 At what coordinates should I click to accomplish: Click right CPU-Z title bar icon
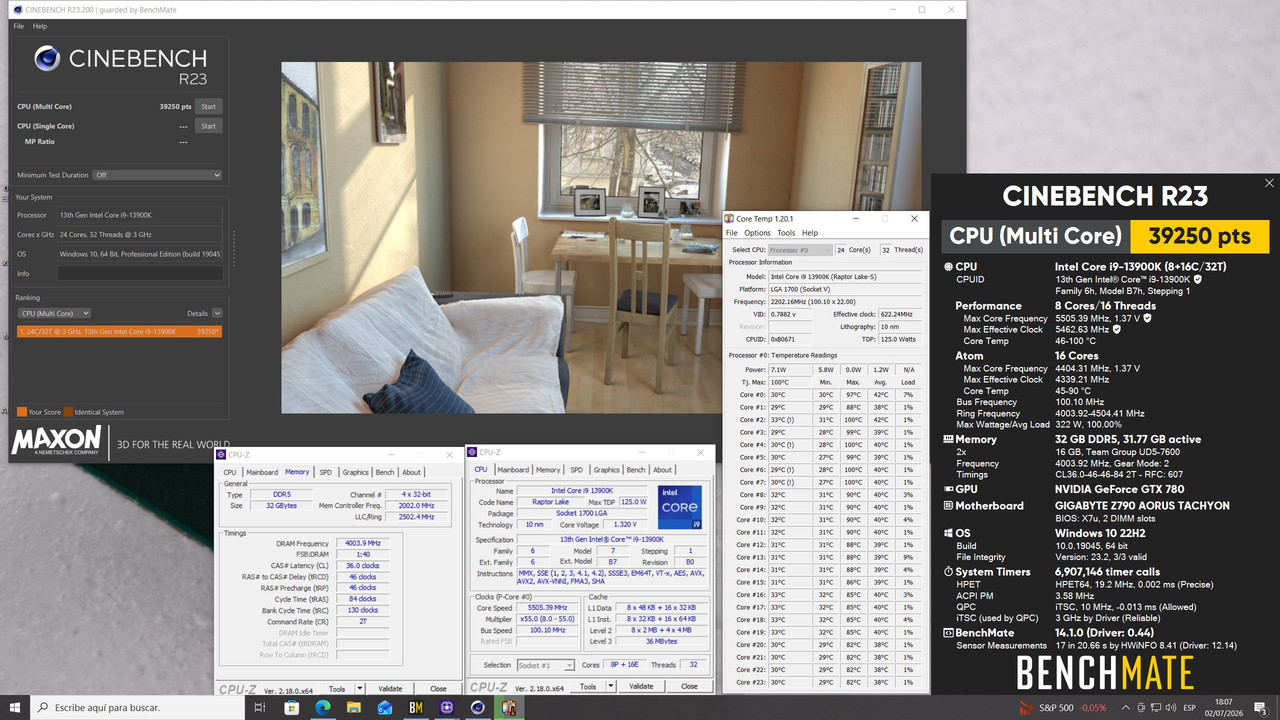coord(474,453)
